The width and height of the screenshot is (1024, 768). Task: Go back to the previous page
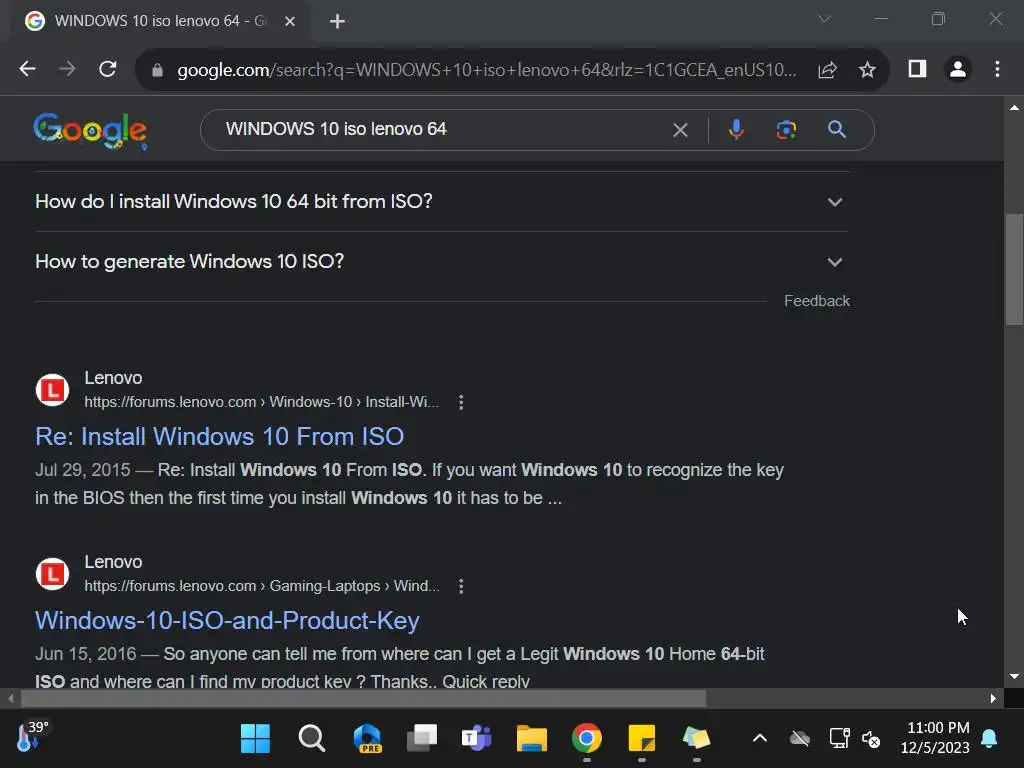(27, 69)
